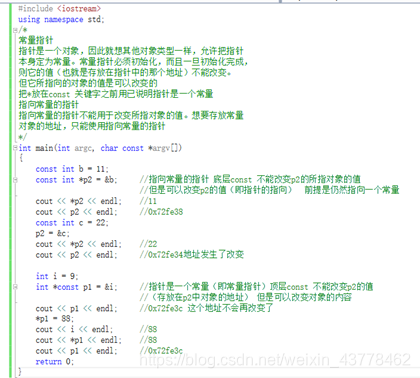This screenshot has width=420, height=378.
Task: Click the 'const int b = 11;' statement
Action: coord(72,169)
